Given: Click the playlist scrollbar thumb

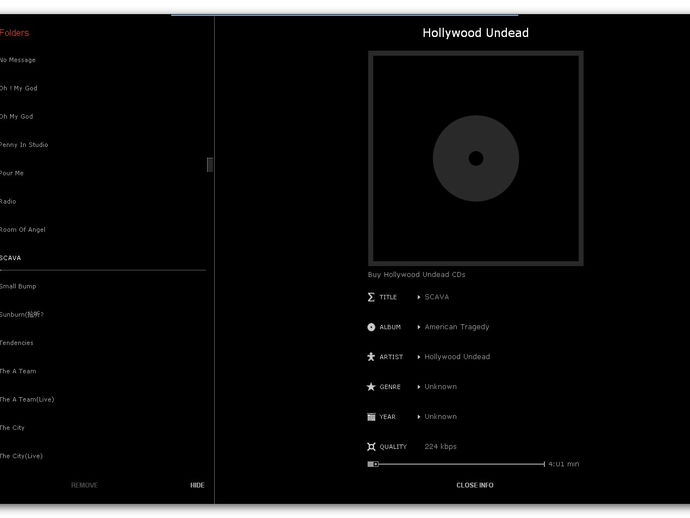Looking at the screenshot, I should click(x=210, y=165).
